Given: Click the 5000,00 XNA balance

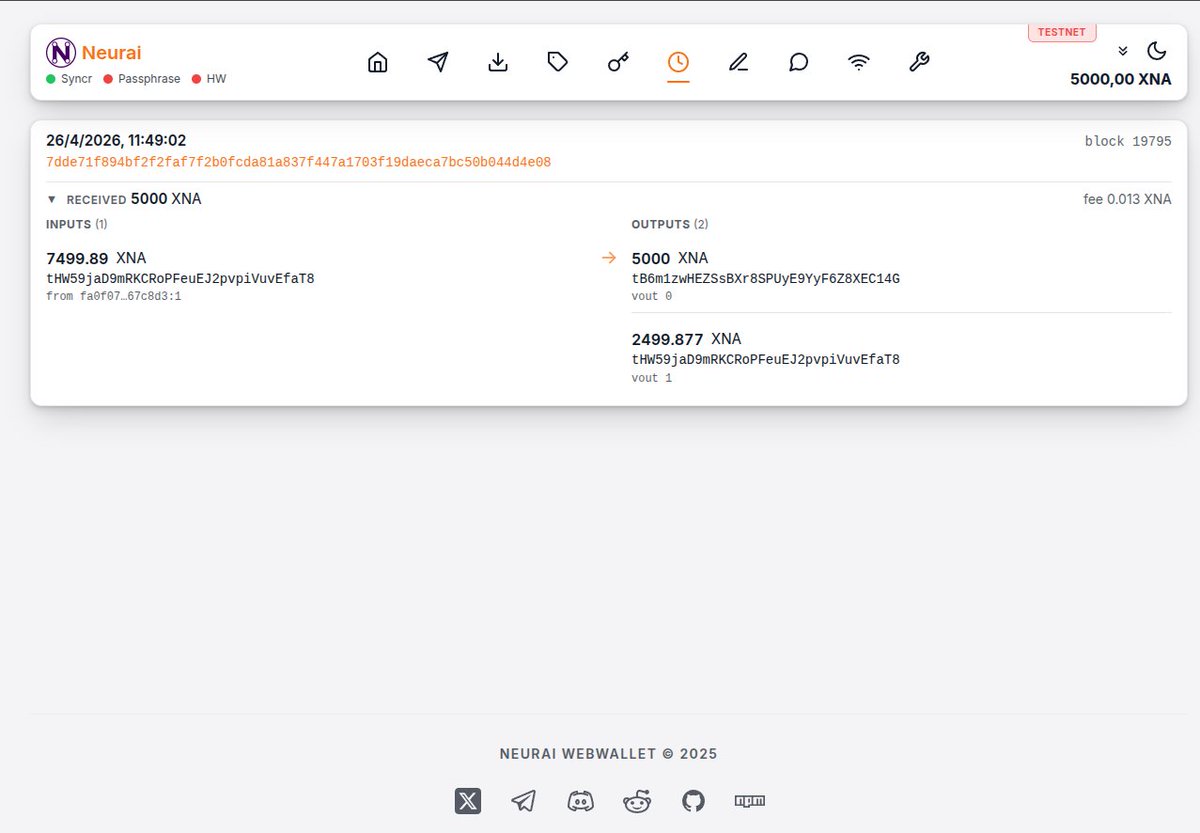Looking at the screenshot, I should coord(1121,79).
